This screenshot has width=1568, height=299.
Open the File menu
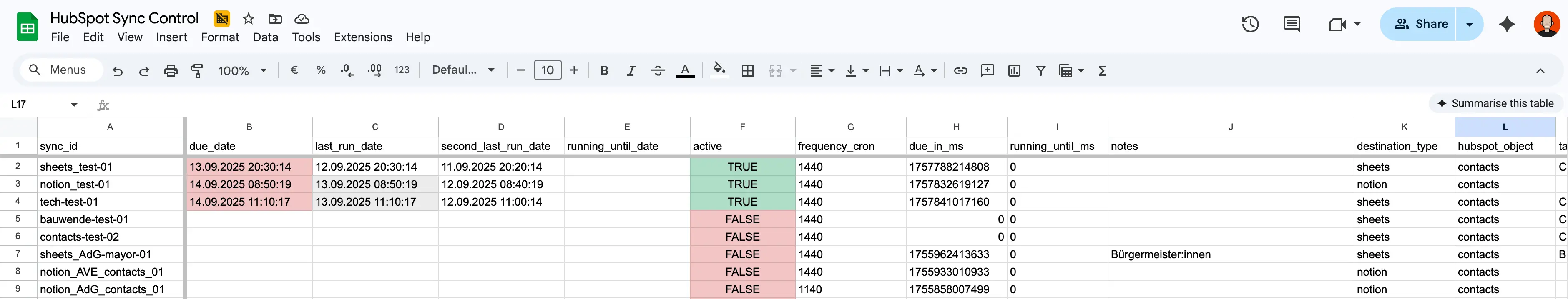[60, 37]
